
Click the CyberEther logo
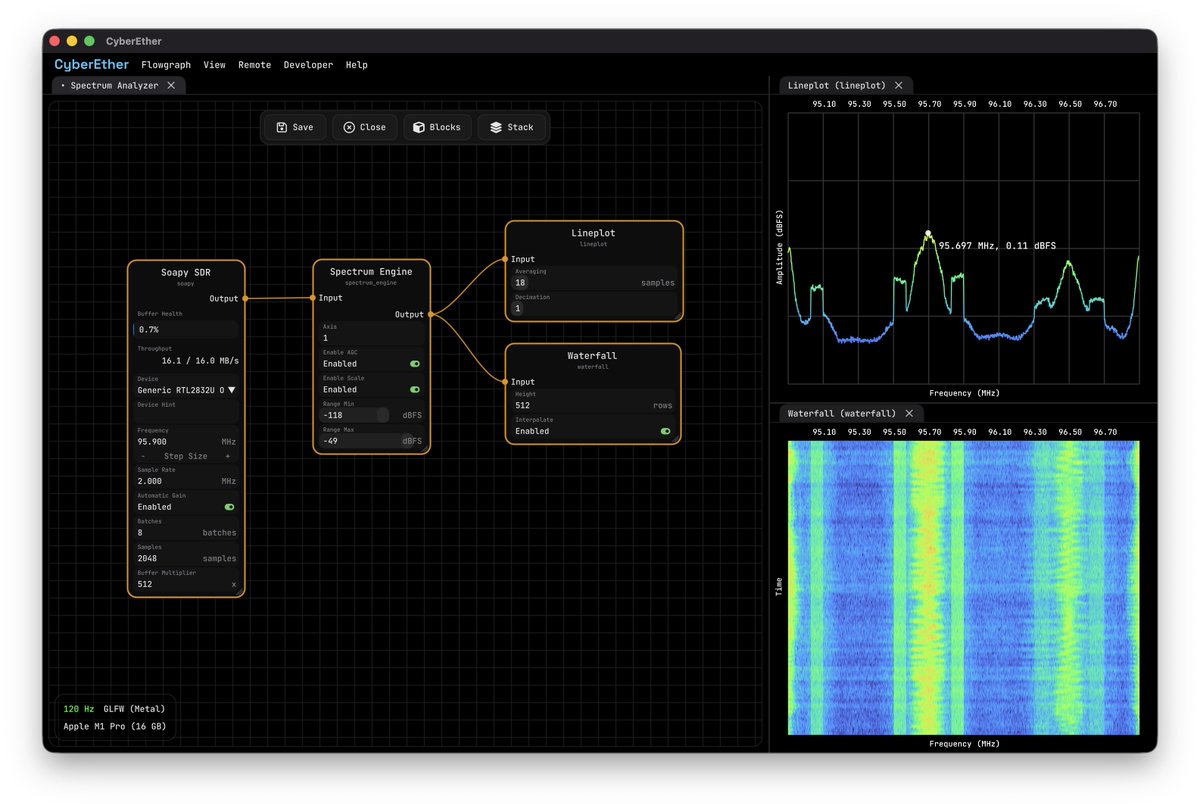[x=92, y=65]
